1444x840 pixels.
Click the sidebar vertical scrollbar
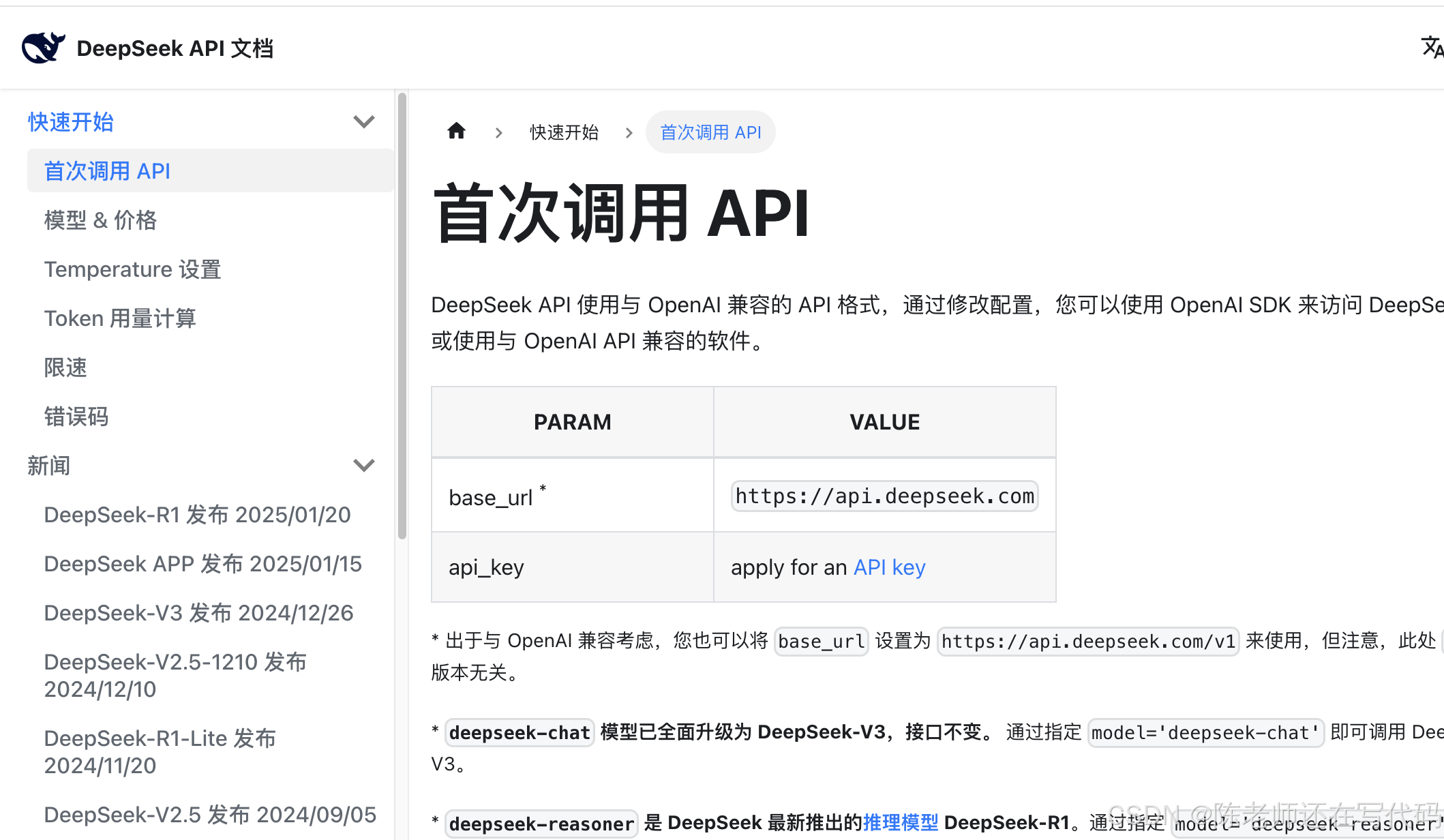(402, 317)
